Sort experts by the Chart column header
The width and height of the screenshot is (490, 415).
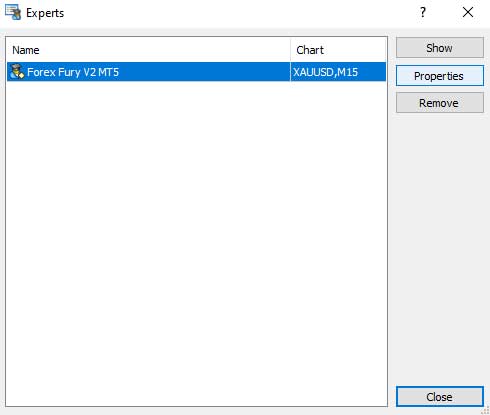[338, 50]
